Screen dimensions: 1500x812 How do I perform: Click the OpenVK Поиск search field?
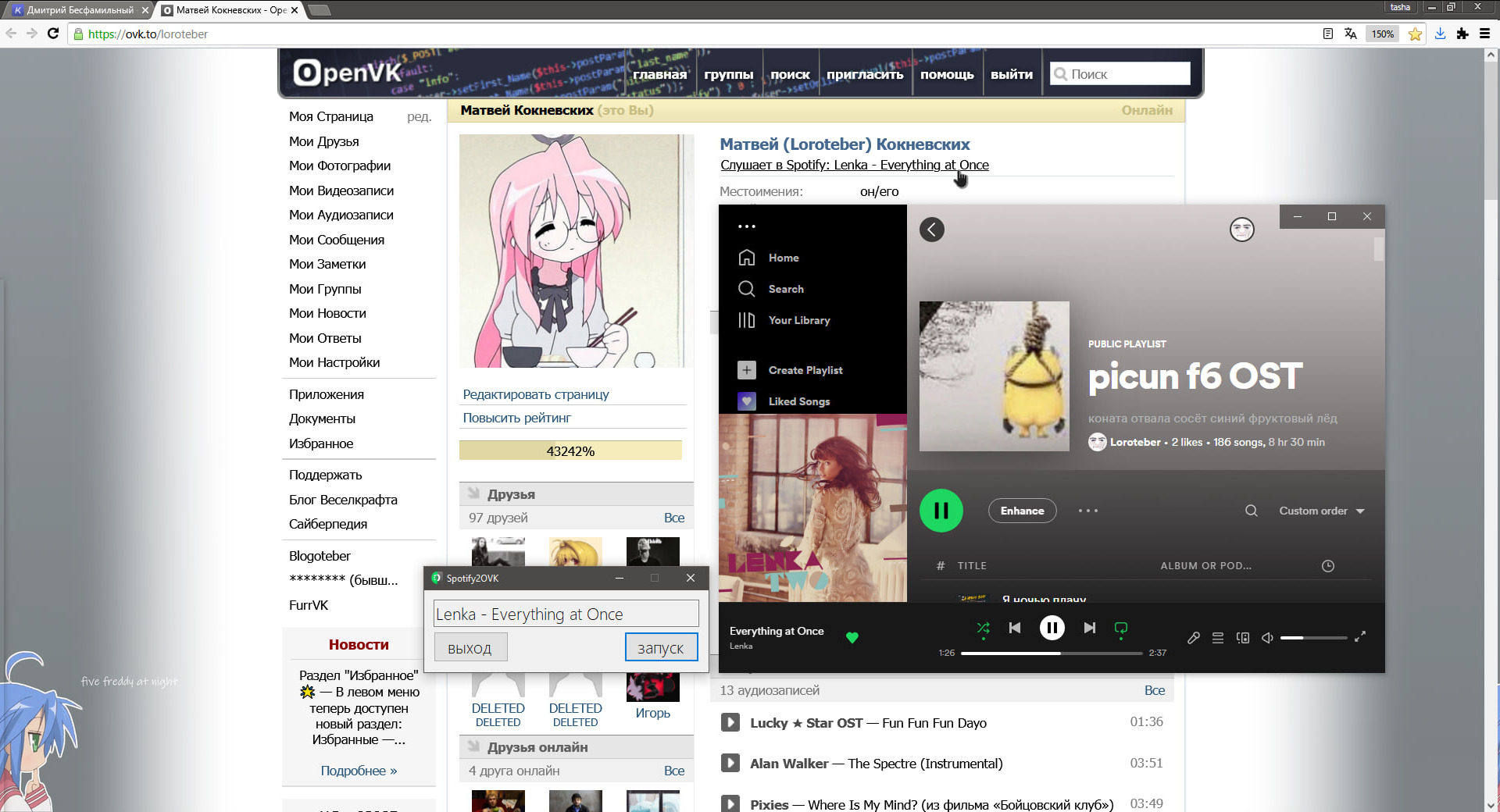click(x=1120, y=73)
